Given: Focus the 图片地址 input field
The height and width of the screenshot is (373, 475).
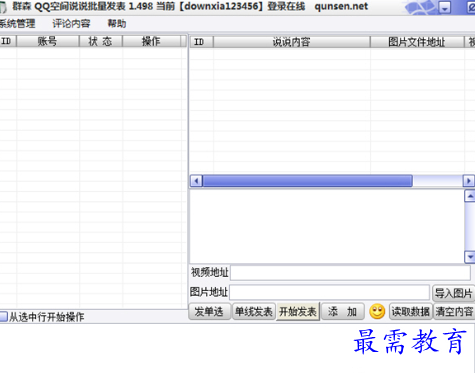Looking at the screenshot, I should click(329, 292).
